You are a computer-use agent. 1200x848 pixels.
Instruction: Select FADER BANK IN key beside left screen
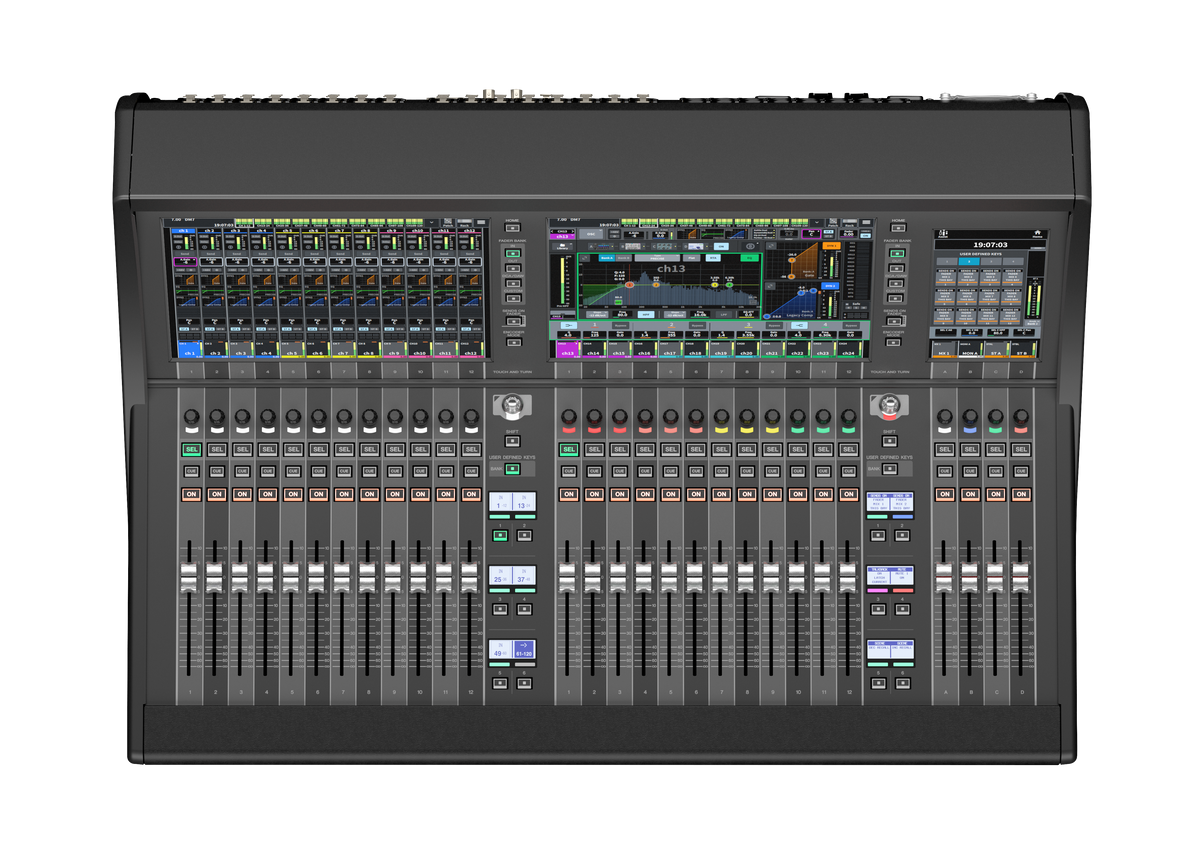tap(513, 253)
